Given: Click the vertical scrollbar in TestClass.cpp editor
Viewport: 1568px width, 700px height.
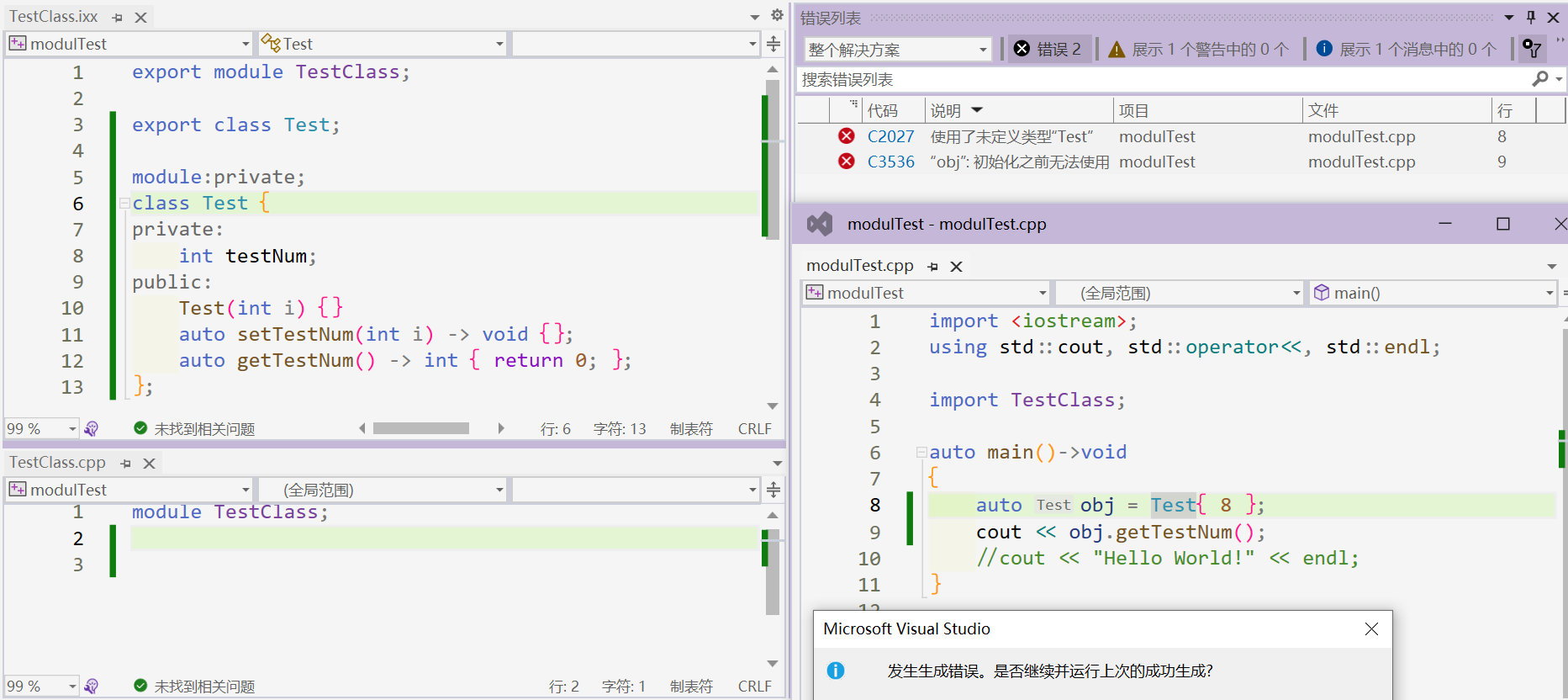Looking at the screenshot, I should click(x=773, y=573).
